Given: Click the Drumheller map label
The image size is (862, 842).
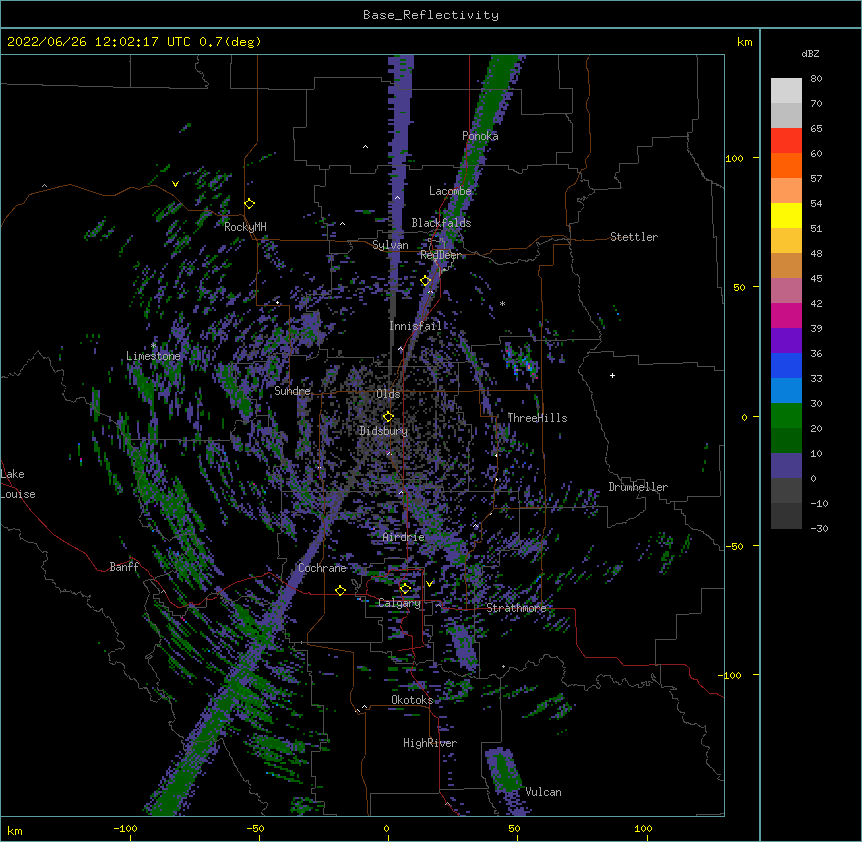Looking at the screenshot, I should [x=638, y=487].
